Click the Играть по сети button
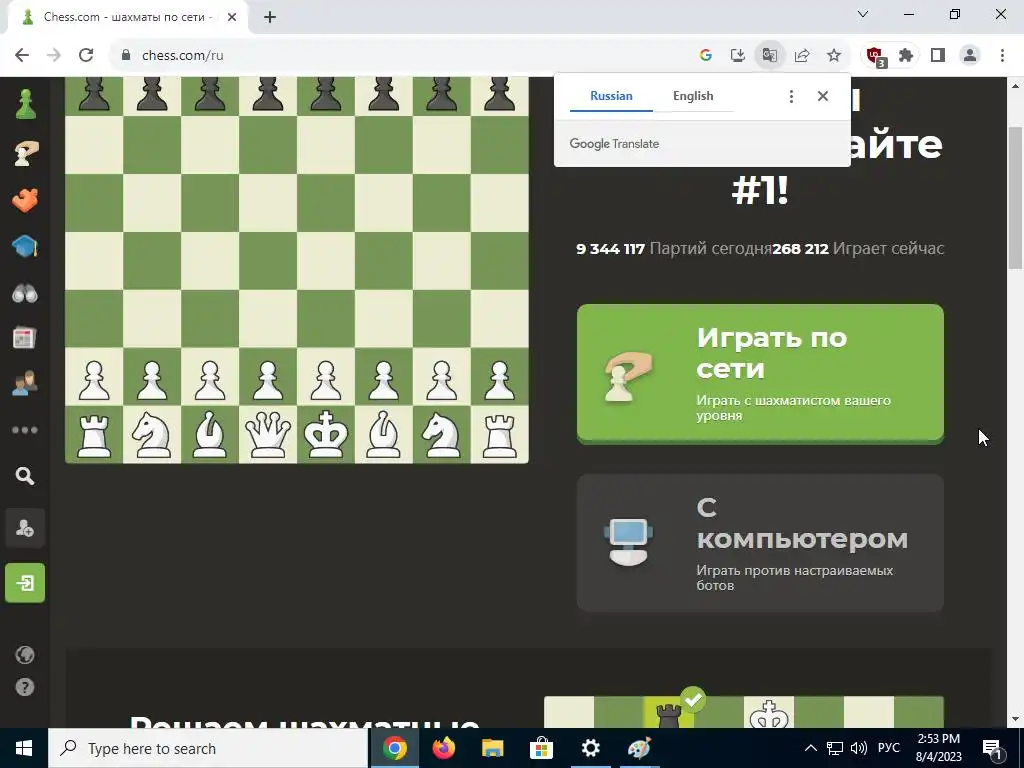 click(760, 374)
